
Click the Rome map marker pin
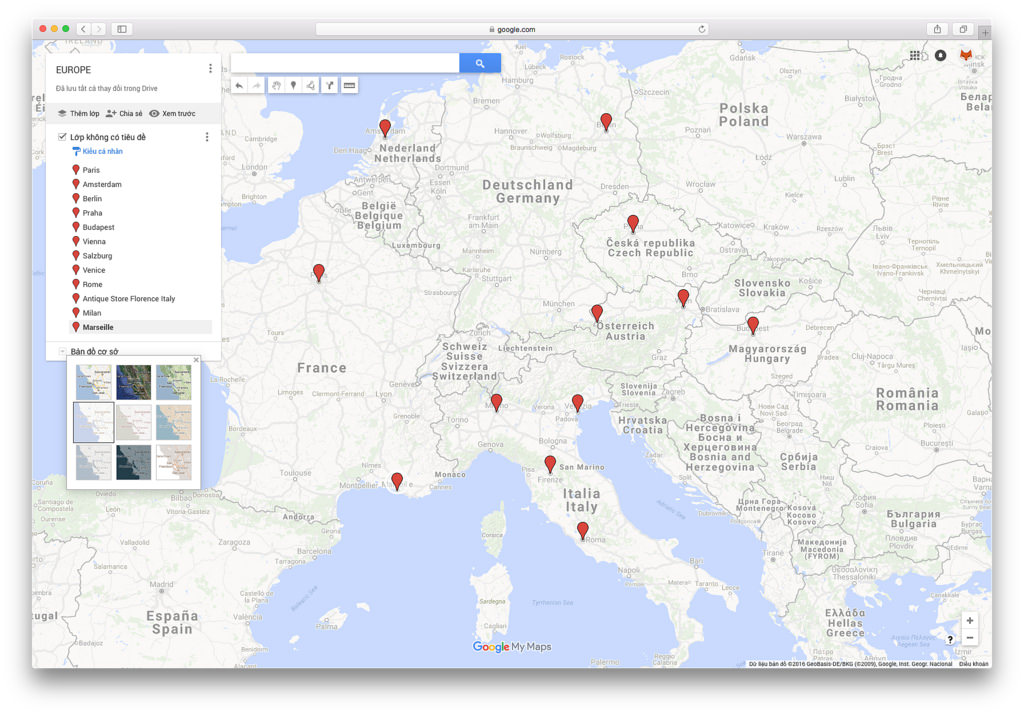[583, 530]
